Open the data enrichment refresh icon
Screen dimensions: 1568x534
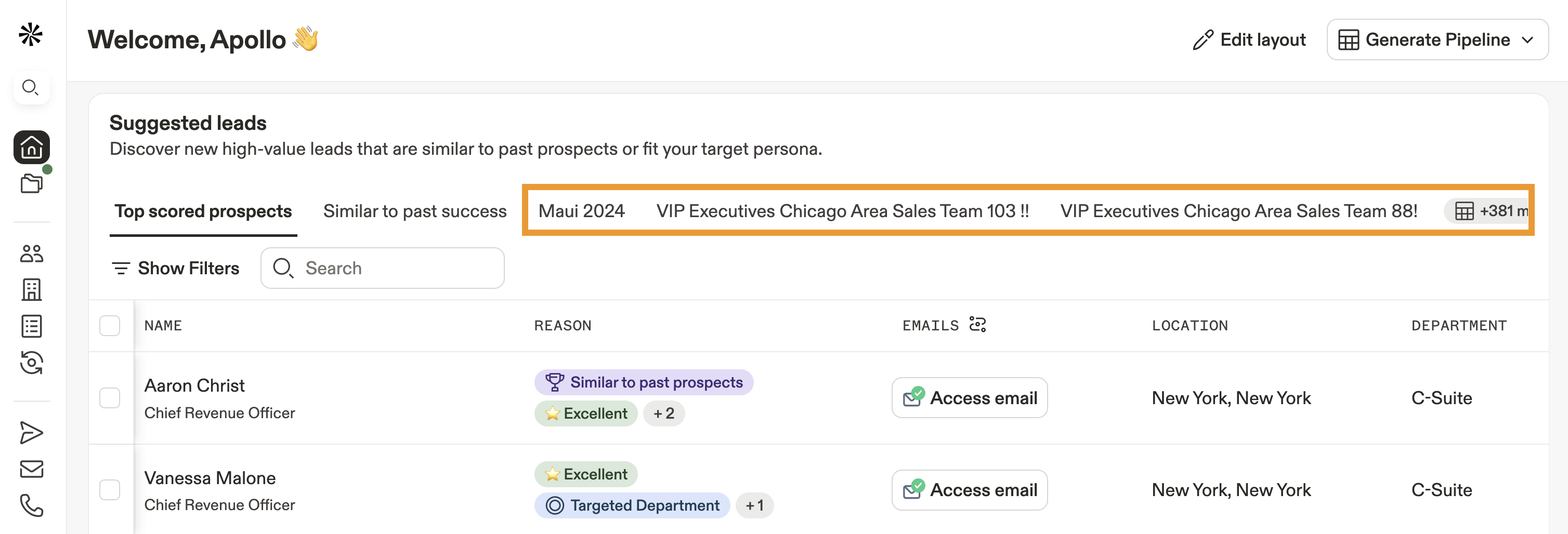click(x=32, y=363)
